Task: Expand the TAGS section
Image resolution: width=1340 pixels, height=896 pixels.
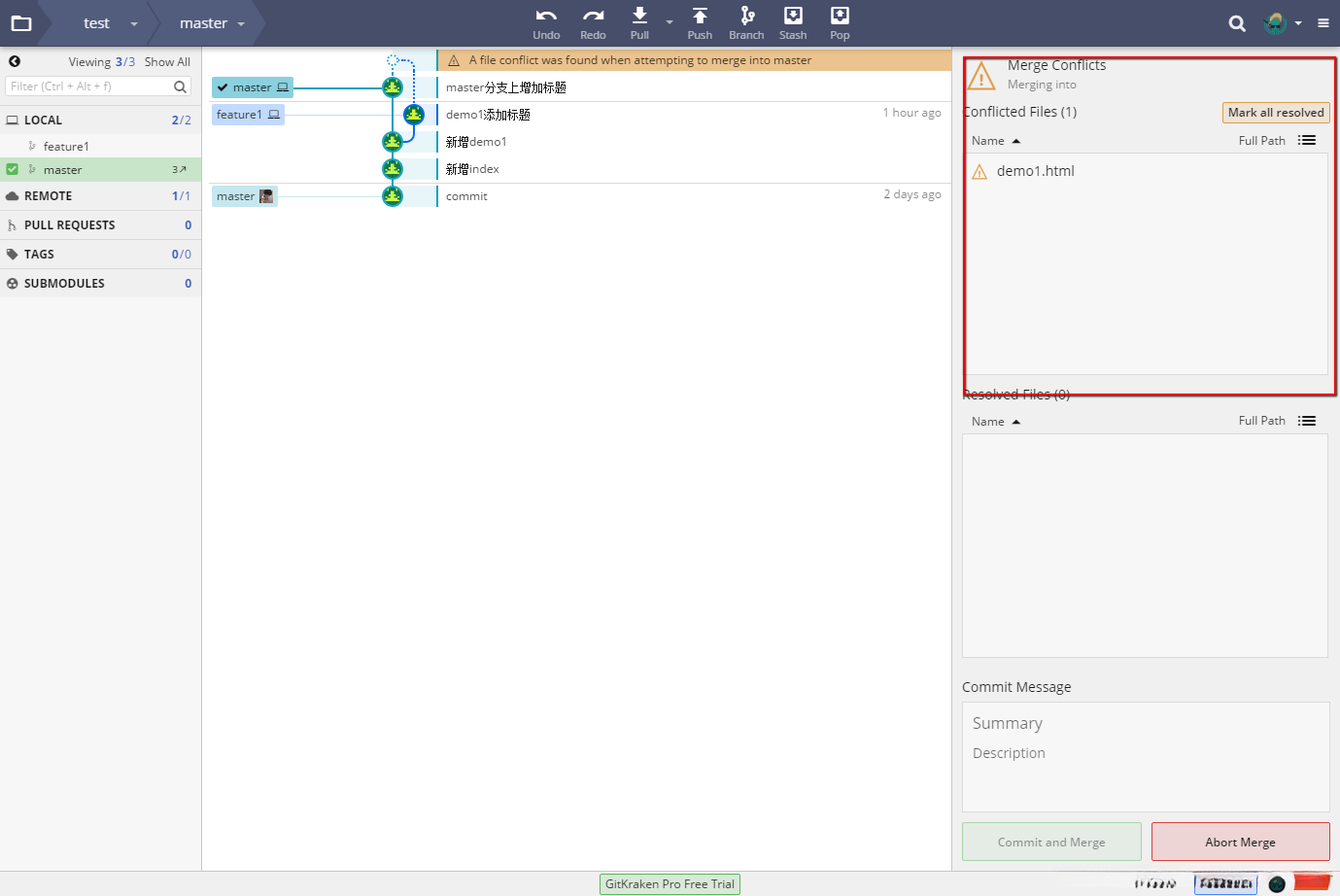Action: tap(100, 254)
